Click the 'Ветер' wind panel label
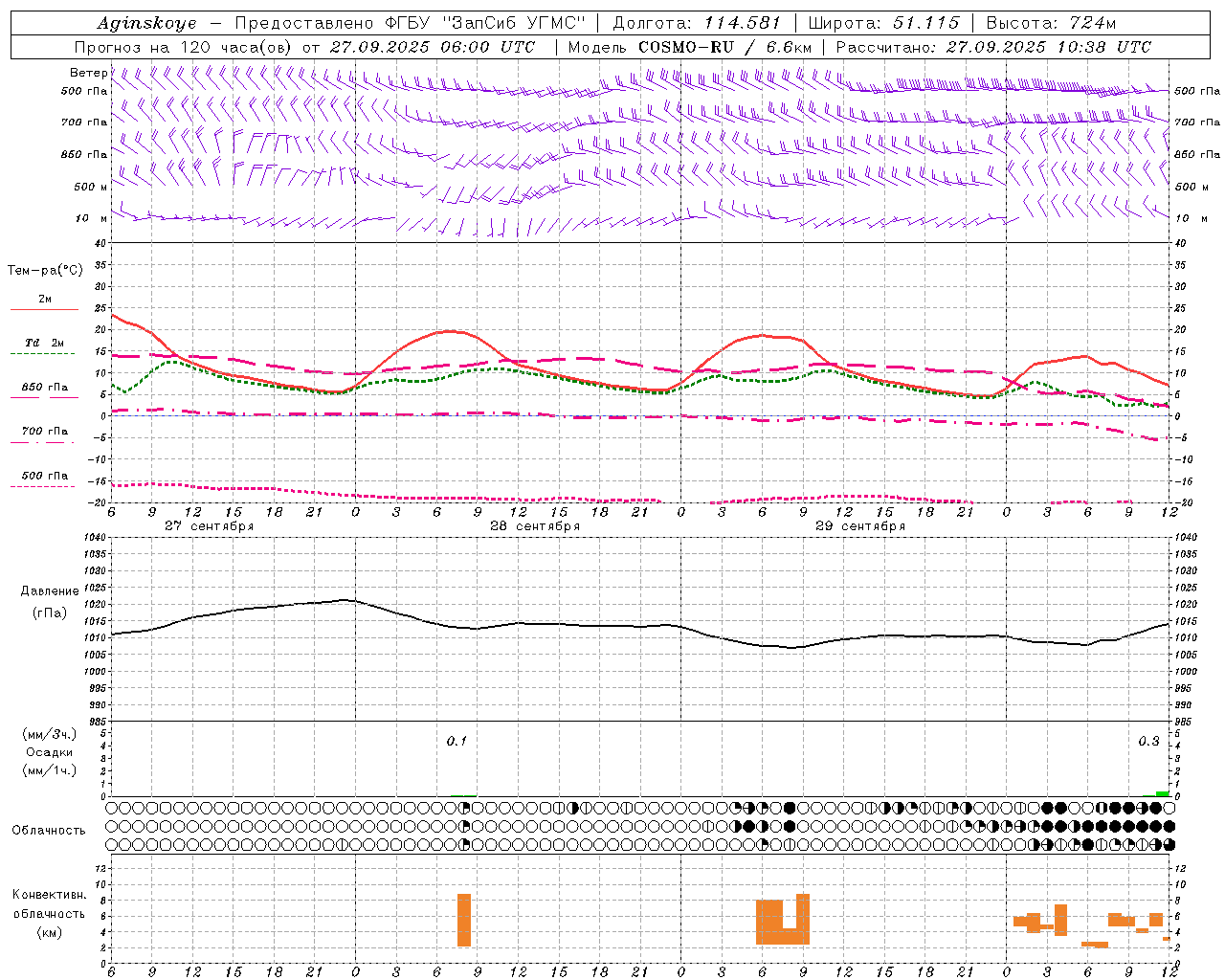Image resolution: width=1225 pixels, height=980 pixels. [x=88, y=73]
